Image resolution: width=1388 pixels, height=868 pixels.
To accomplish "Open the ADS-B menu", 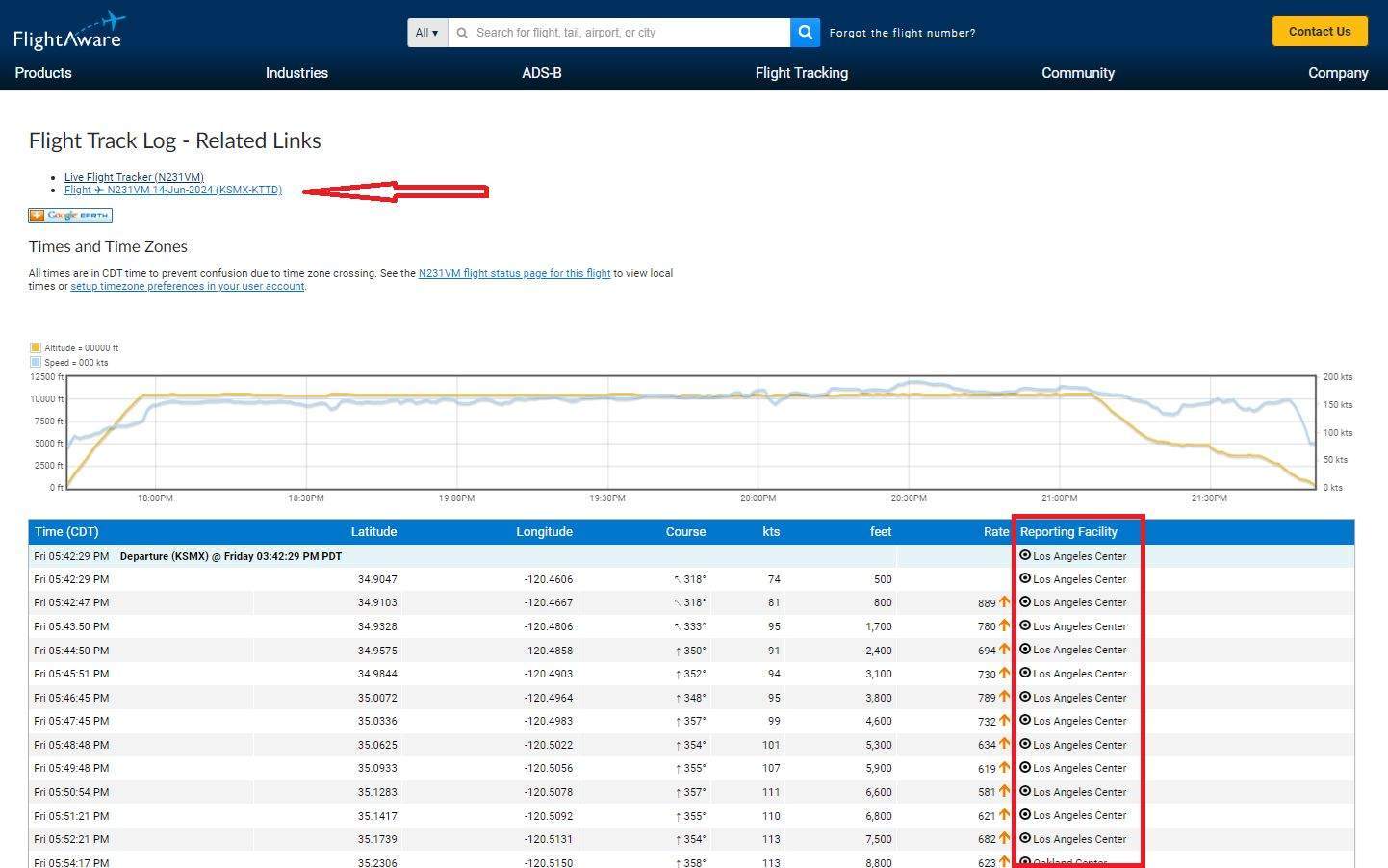I will [x=542, y=73].
